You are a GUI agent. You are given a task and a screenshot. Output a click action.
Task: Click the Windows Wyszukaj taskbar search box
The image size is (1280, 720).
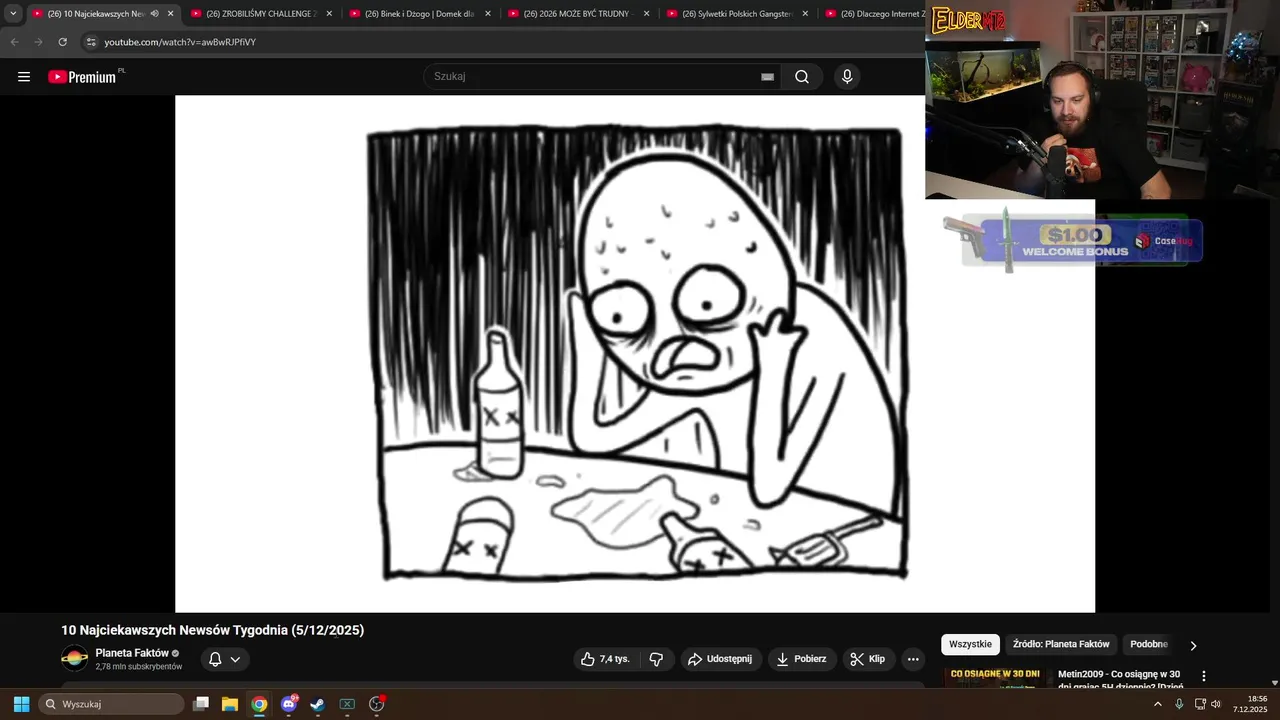tap(112, 704)
